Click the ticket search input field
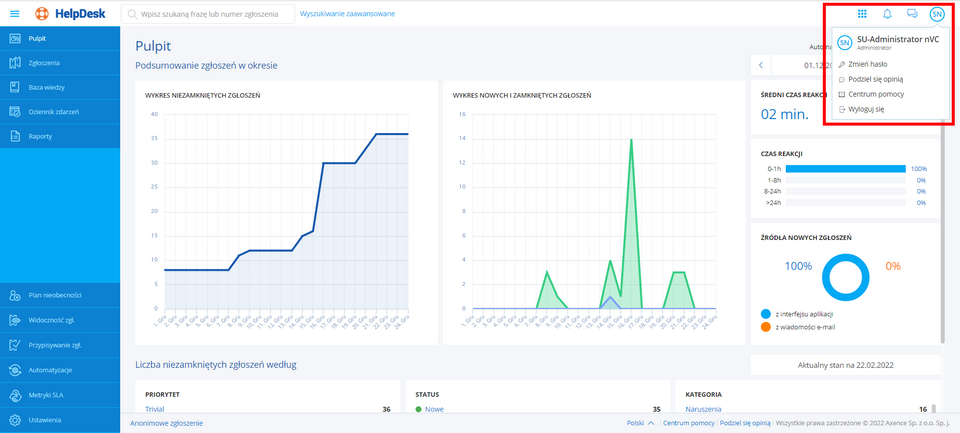This screenshot has width=960, height=433. point(212,14)
